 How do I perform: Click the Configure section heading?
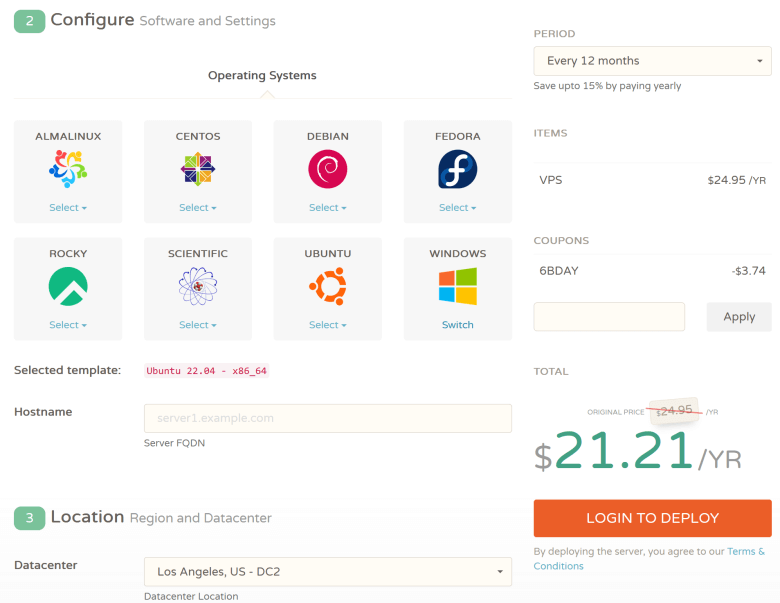93,20
